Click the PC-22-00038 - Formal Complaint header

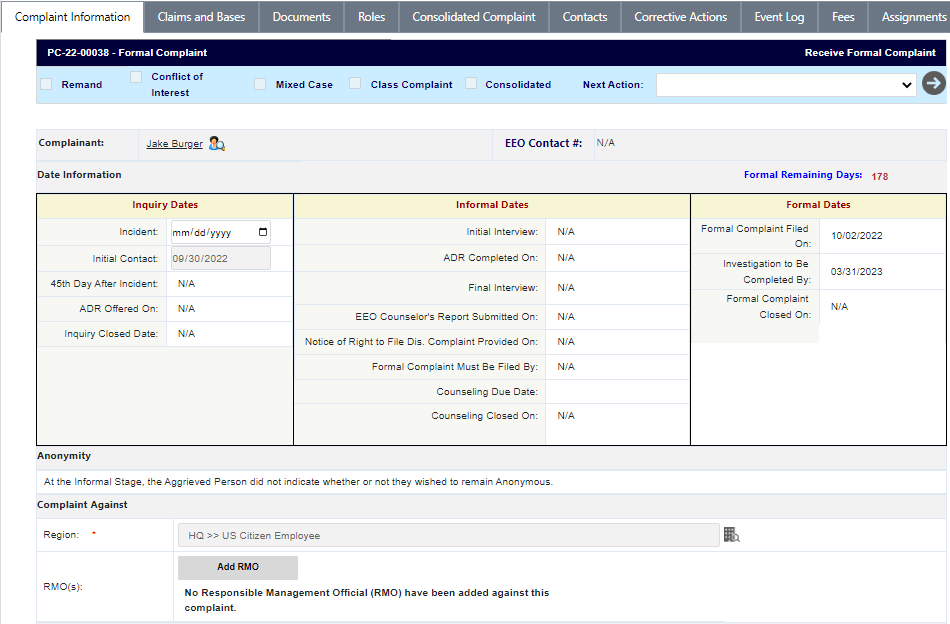[x=127, y=53]
